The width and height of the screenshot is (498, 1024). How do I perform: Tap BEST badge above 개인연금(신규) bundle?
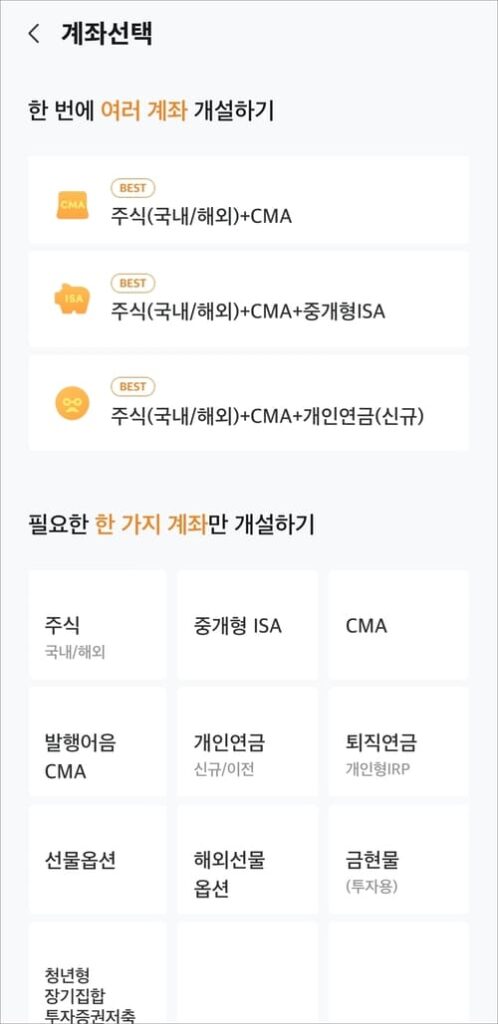[x=133, y=387]
